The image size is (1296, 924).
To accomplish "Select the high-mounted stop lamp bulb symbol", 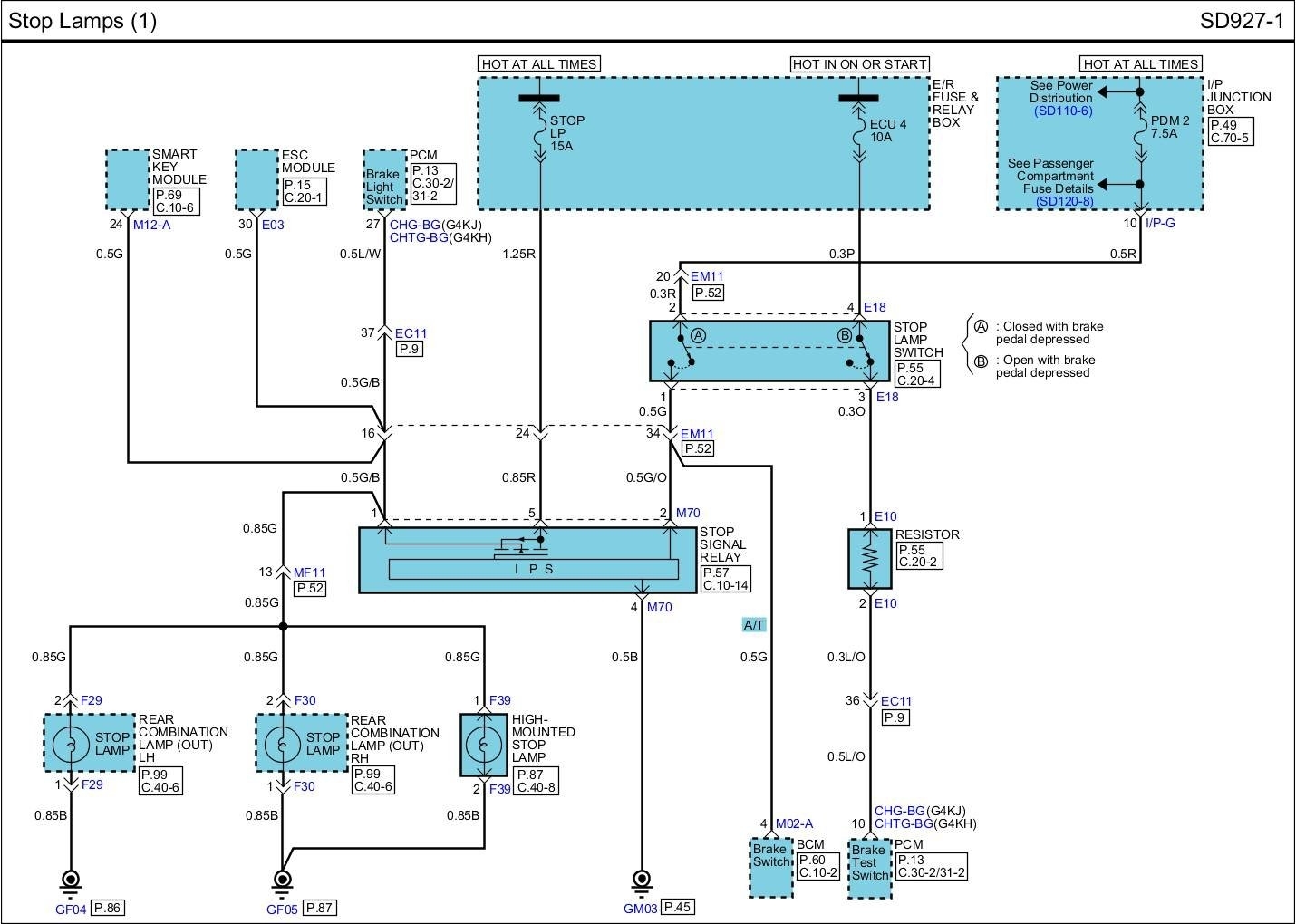I will pyautogui.click(x=484, y=744).
